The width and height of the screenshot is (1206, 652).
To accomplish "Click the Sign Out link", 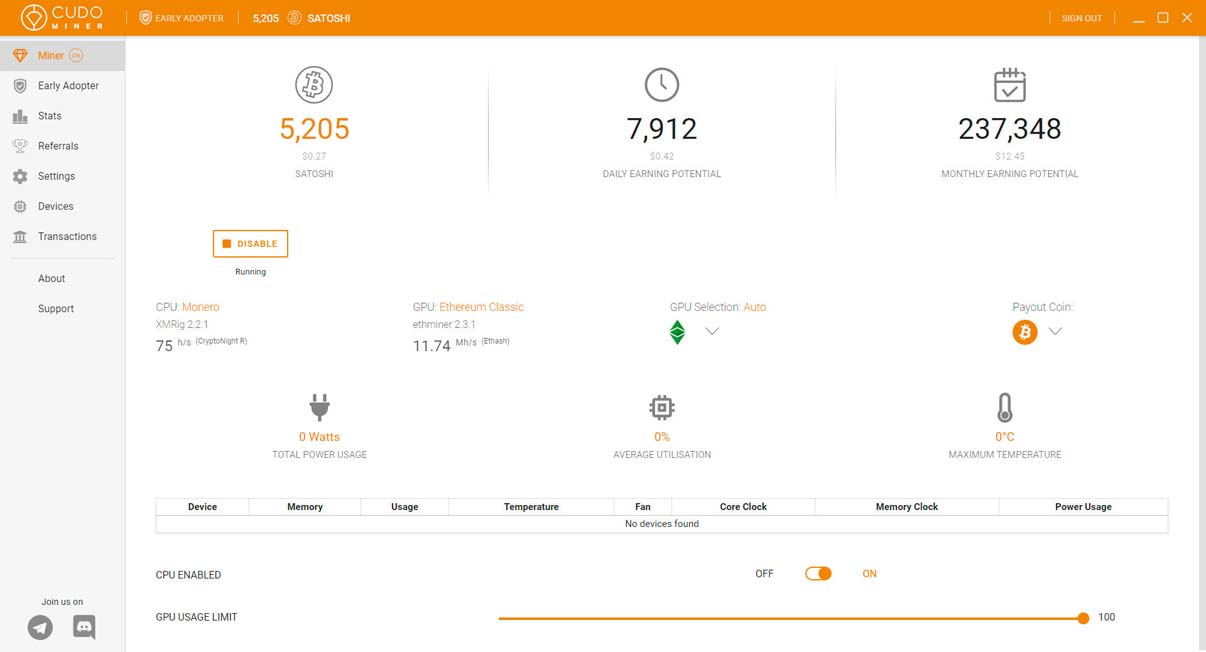I will point(1082,18).
